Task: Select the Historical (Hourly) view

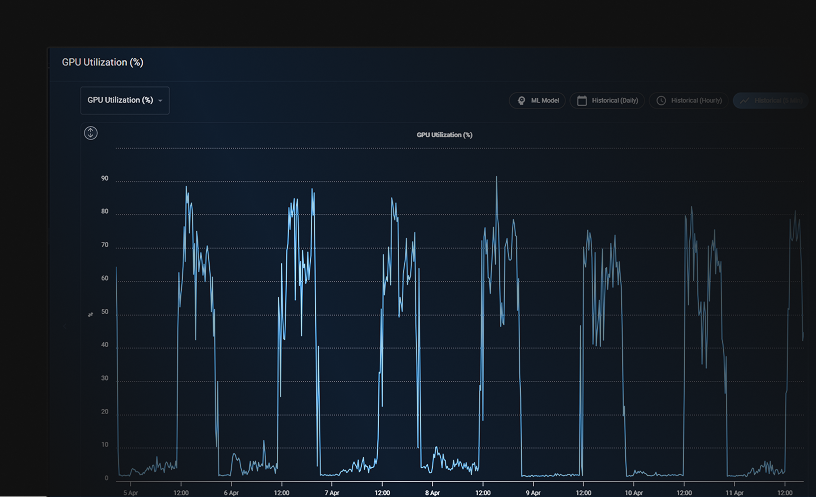Action: point(688,100)
